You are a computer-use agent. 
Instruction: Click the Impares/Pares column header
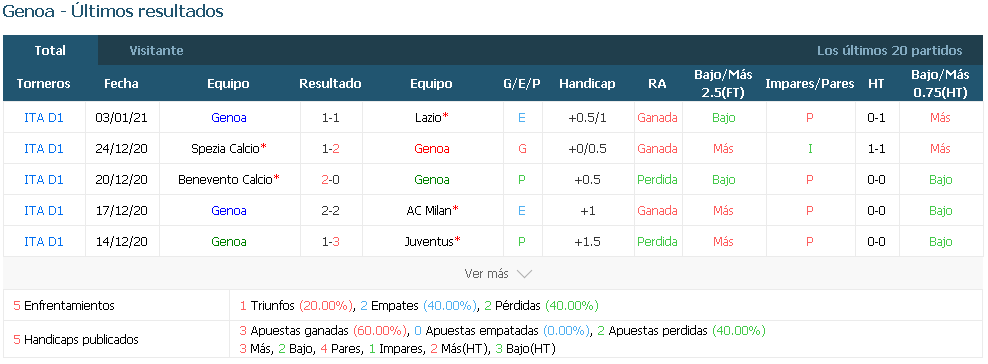click(x=810, y=84)
